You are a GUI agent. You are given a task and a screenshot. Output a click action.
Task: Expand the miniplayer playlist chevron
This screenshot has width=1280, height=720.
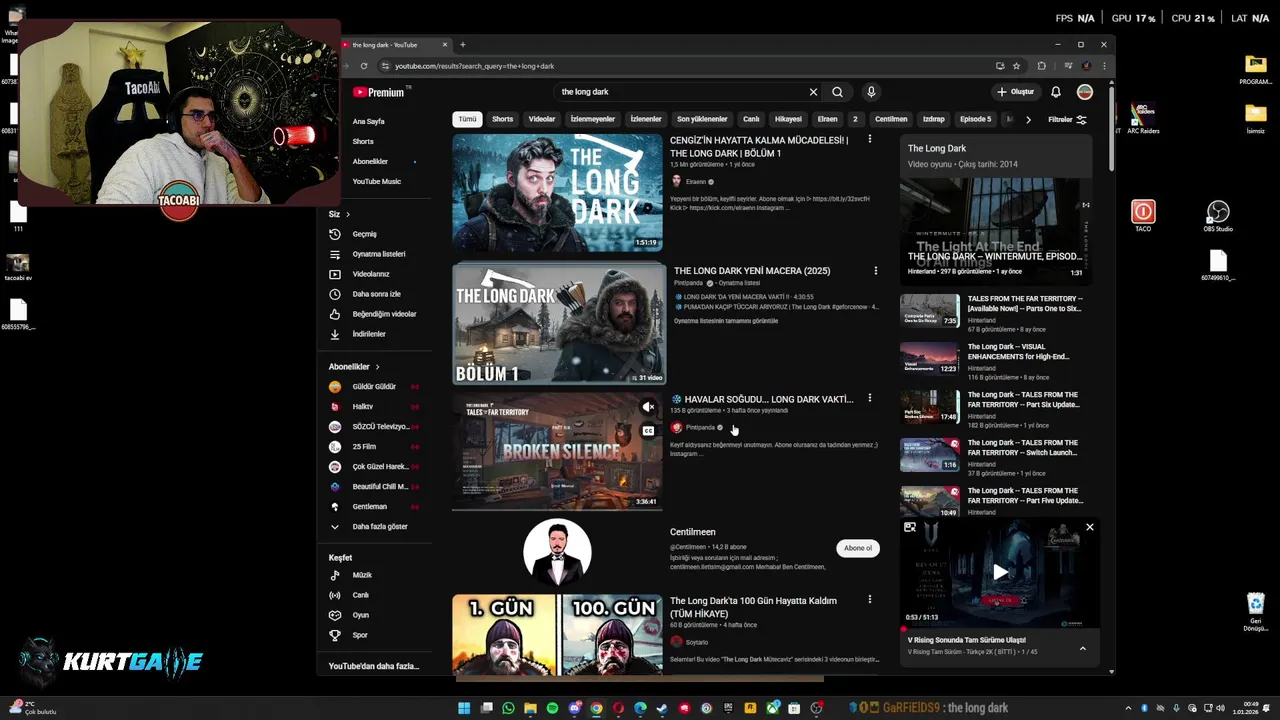(1082, 648)
